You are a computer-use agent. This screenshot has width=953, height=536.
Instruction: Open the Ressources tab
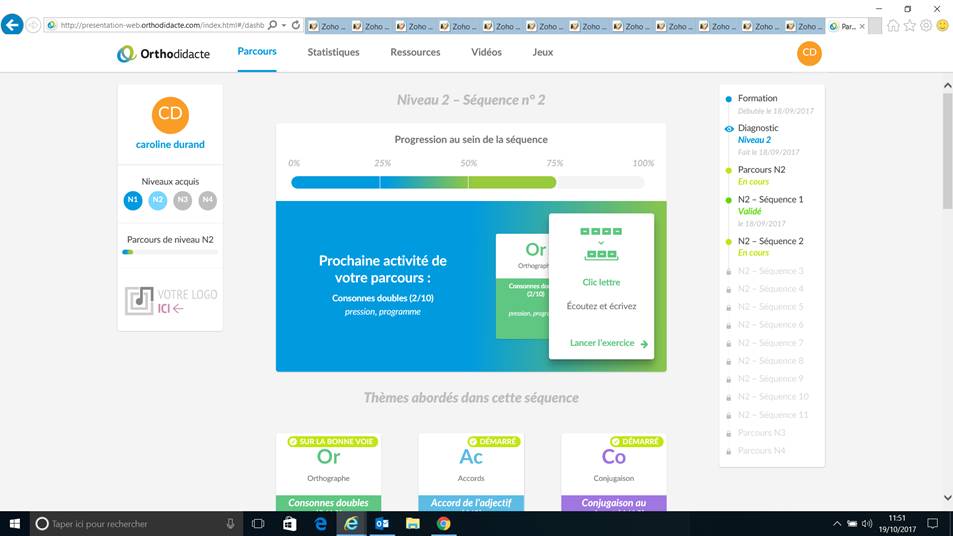coord(415,52)
